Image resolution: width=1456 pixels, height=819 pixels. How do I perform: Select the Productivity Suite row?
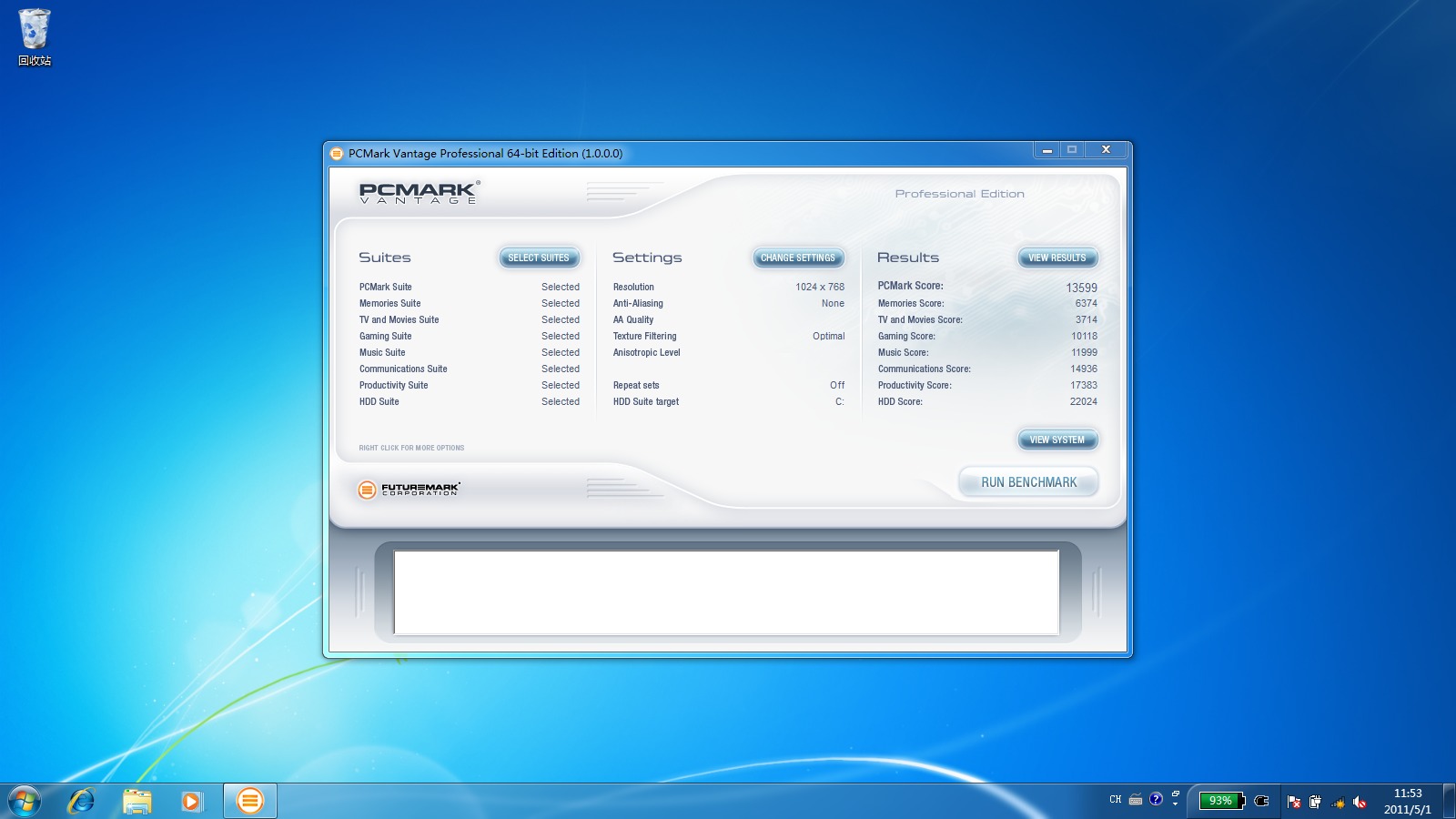click(470, 385)
